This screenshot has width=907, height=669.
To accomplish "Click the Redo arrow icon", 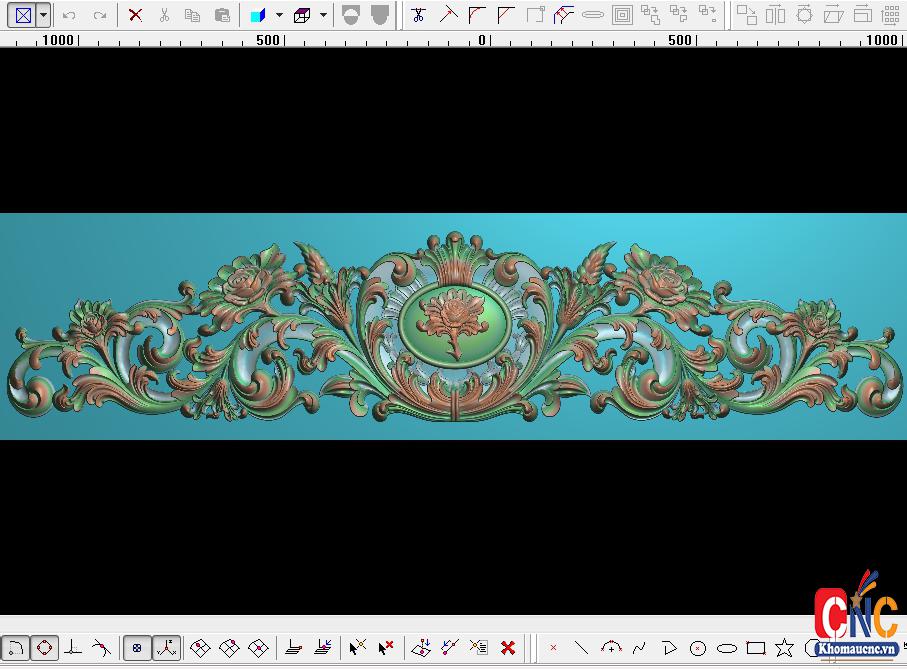I will pos(100,15).
